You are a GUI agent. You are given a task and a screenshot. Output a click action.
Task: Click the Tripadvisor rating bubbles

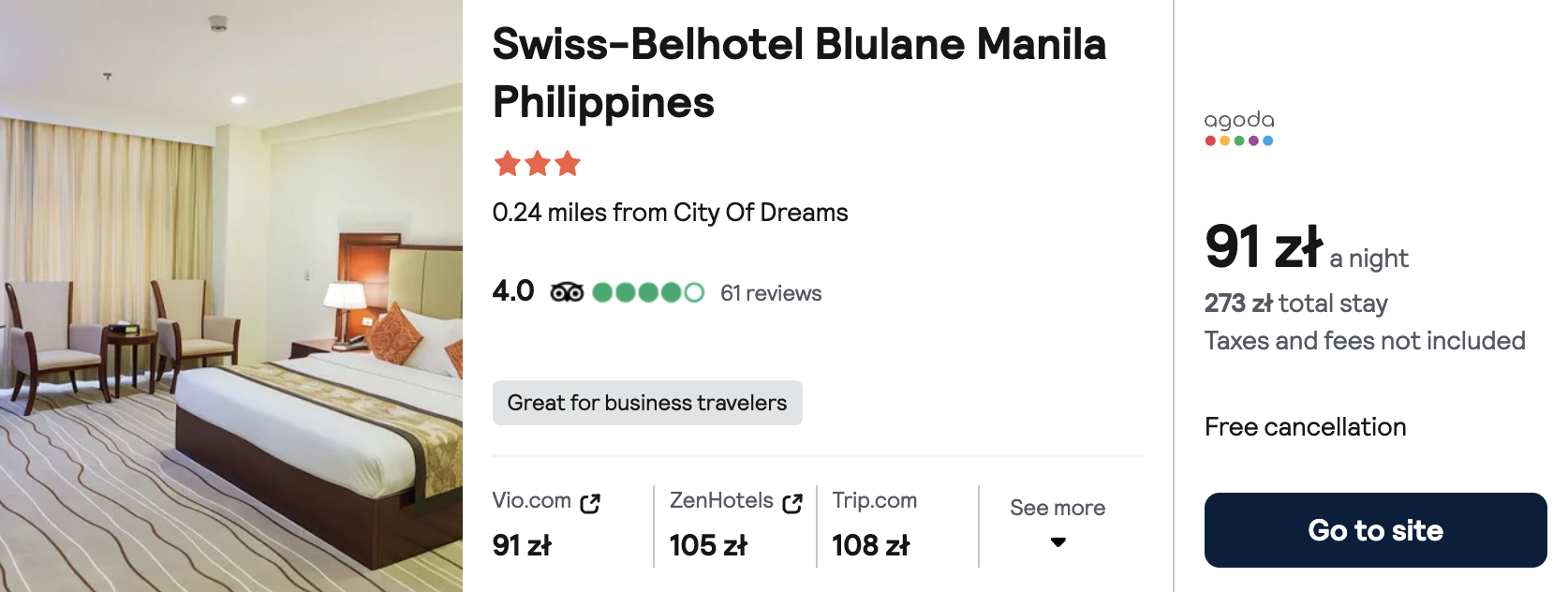click(648, 293)
